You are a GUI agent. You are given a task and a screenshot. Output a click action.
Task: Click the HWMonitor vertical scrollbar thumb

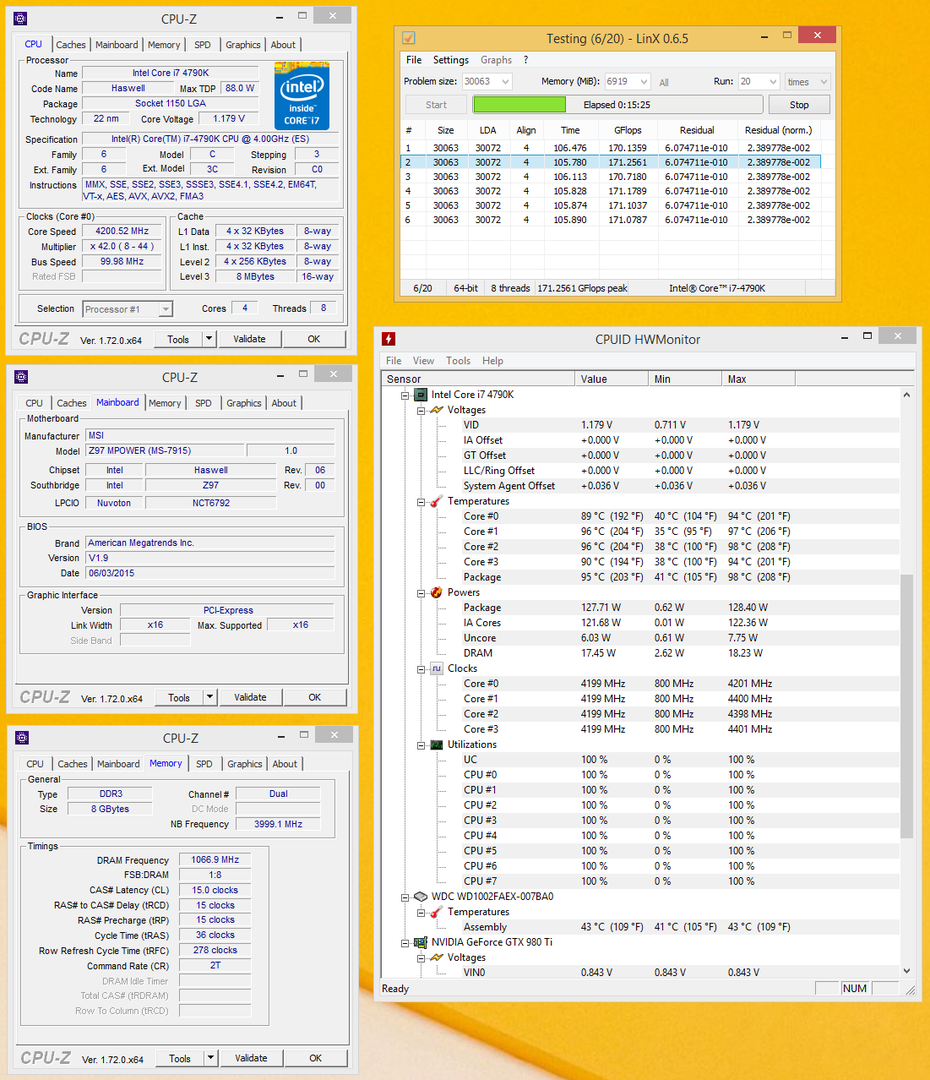click(x=907, y=705)
